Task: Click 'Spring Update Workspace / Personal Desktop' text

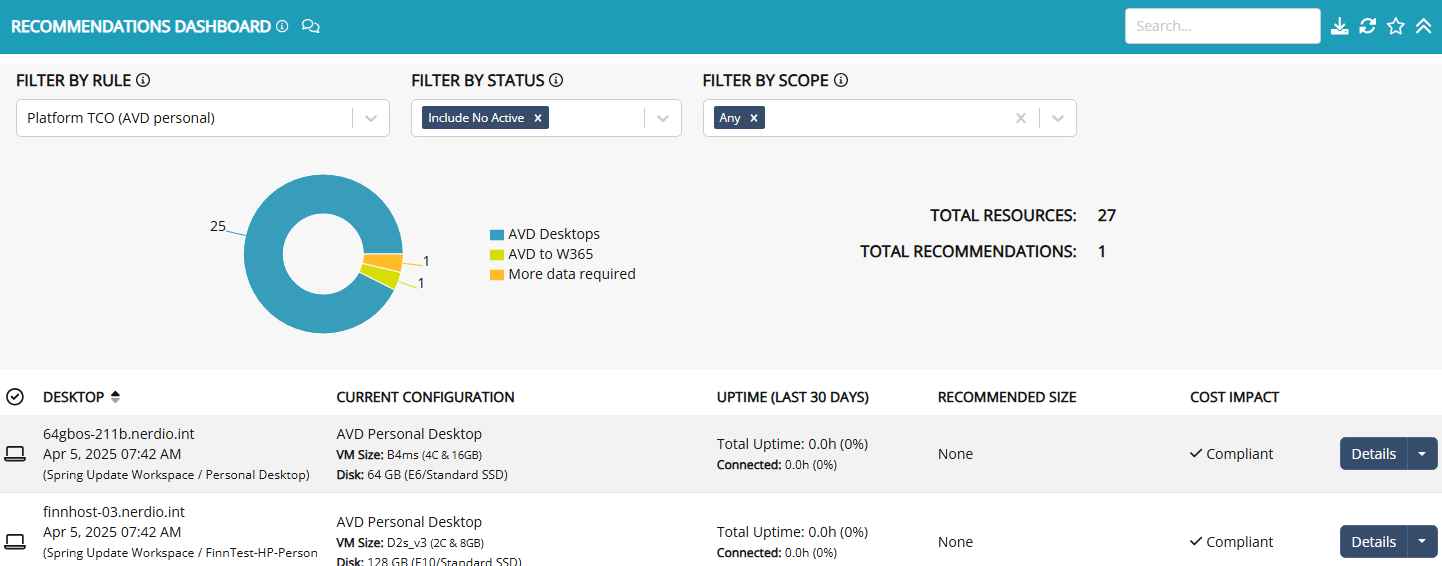Action: (177, 475)
